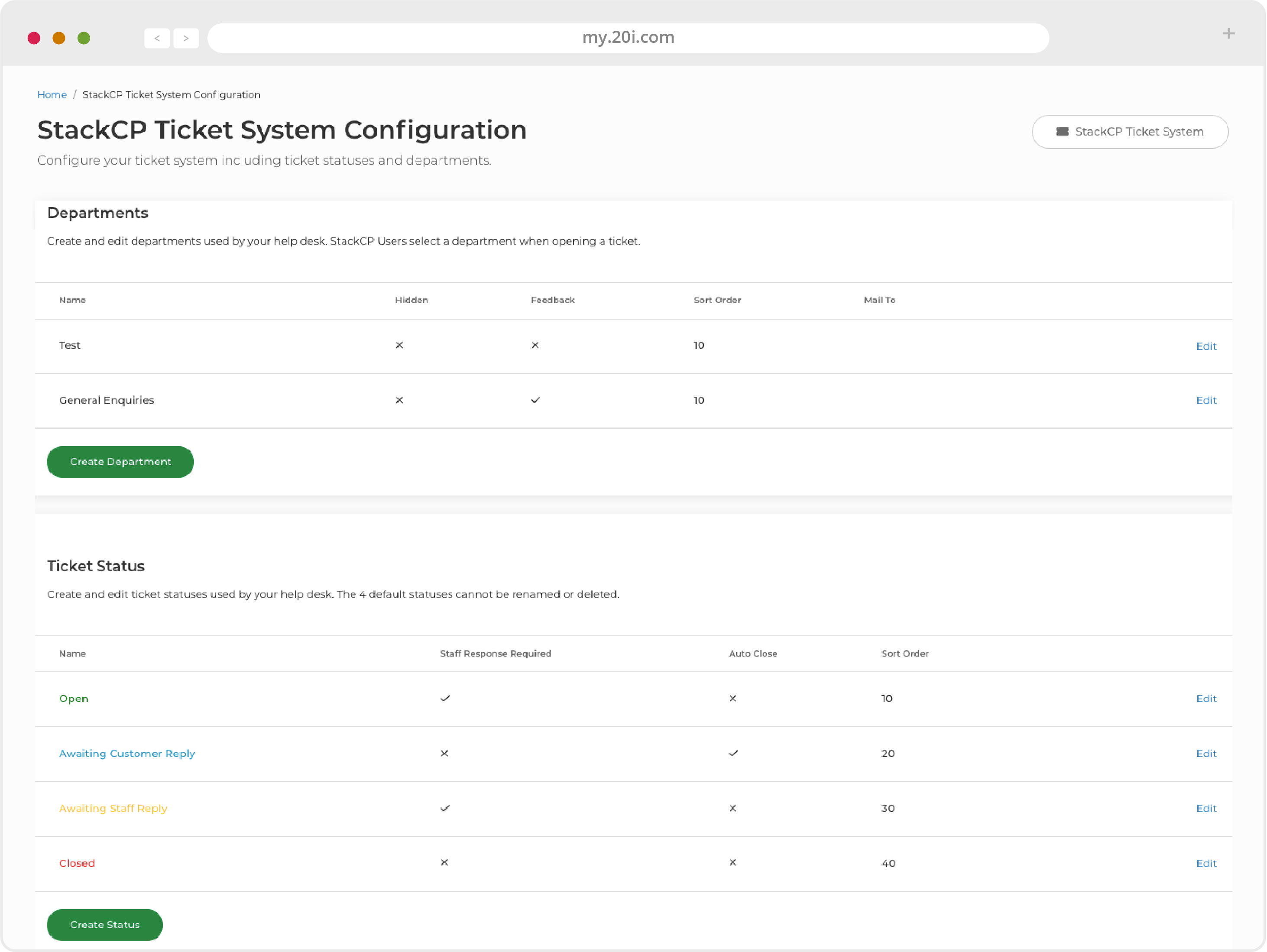Click the StackCP Ticket System icon button
Screen dimensions: 1267x952
[1062, 131]
